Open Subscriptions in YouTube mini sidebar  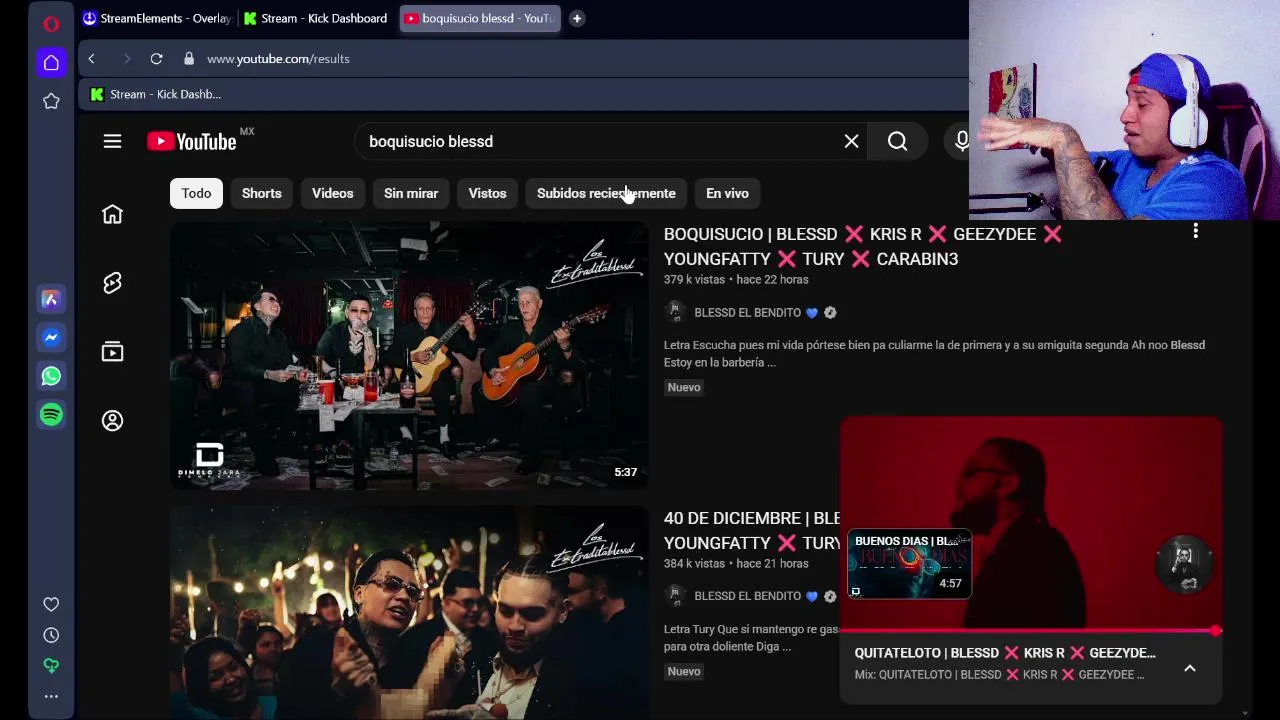(112, 352)
